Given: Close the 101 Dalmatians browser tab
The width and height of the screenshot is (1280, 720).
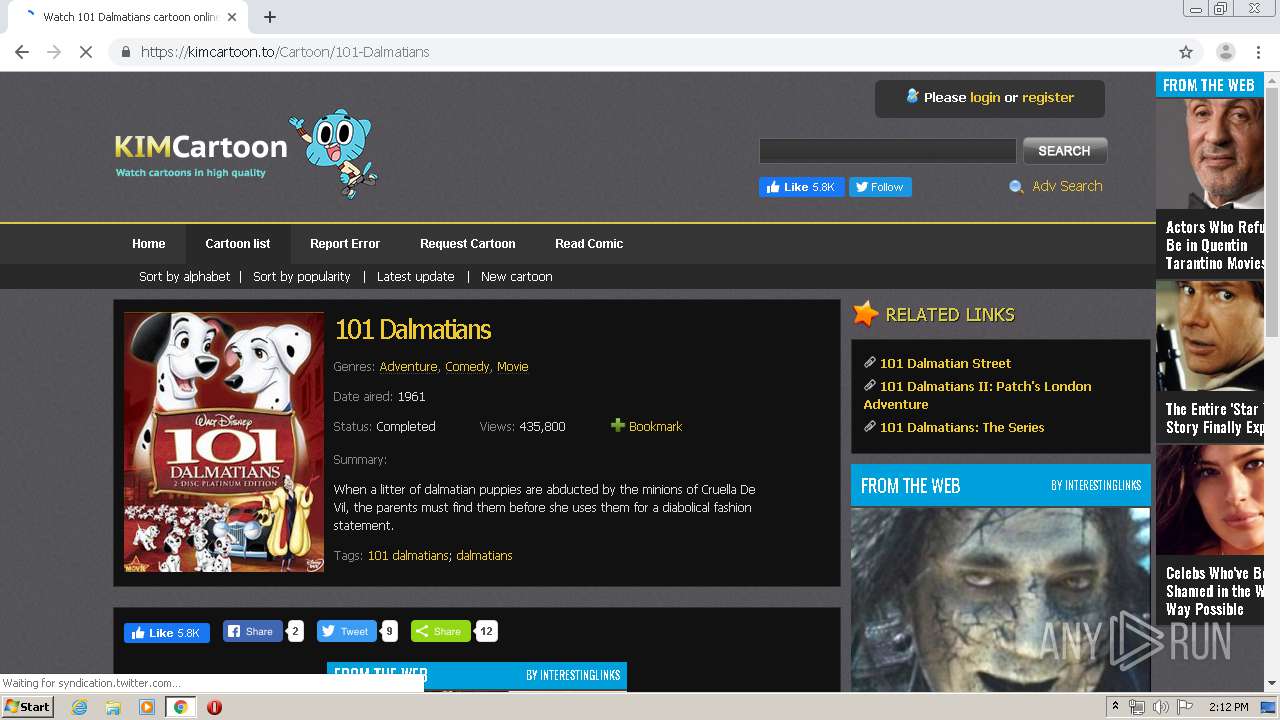Looking at the screenshot, I should click(232, 17).
